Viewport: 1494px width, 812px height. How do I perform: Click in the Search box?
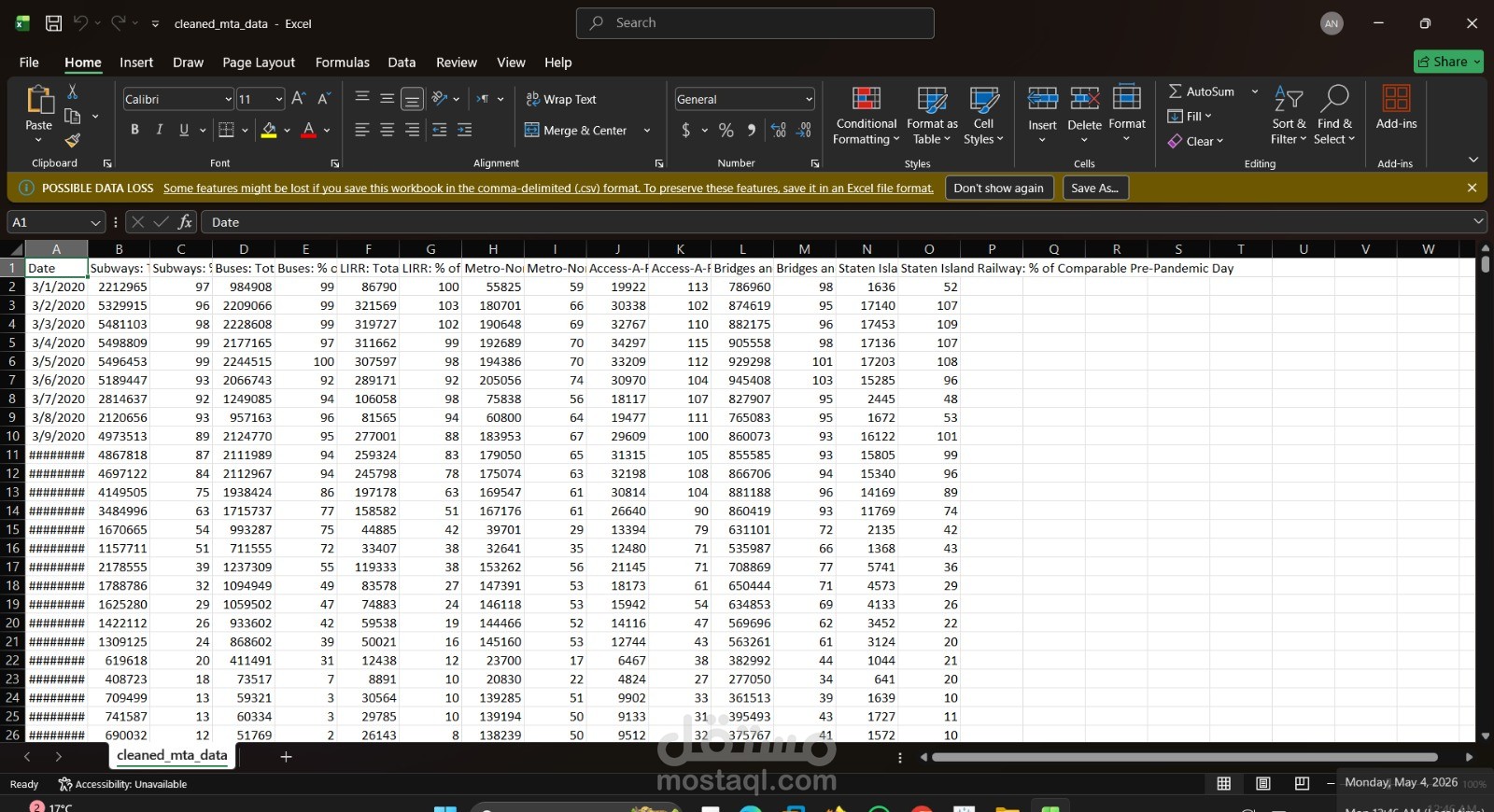(755, 23)
